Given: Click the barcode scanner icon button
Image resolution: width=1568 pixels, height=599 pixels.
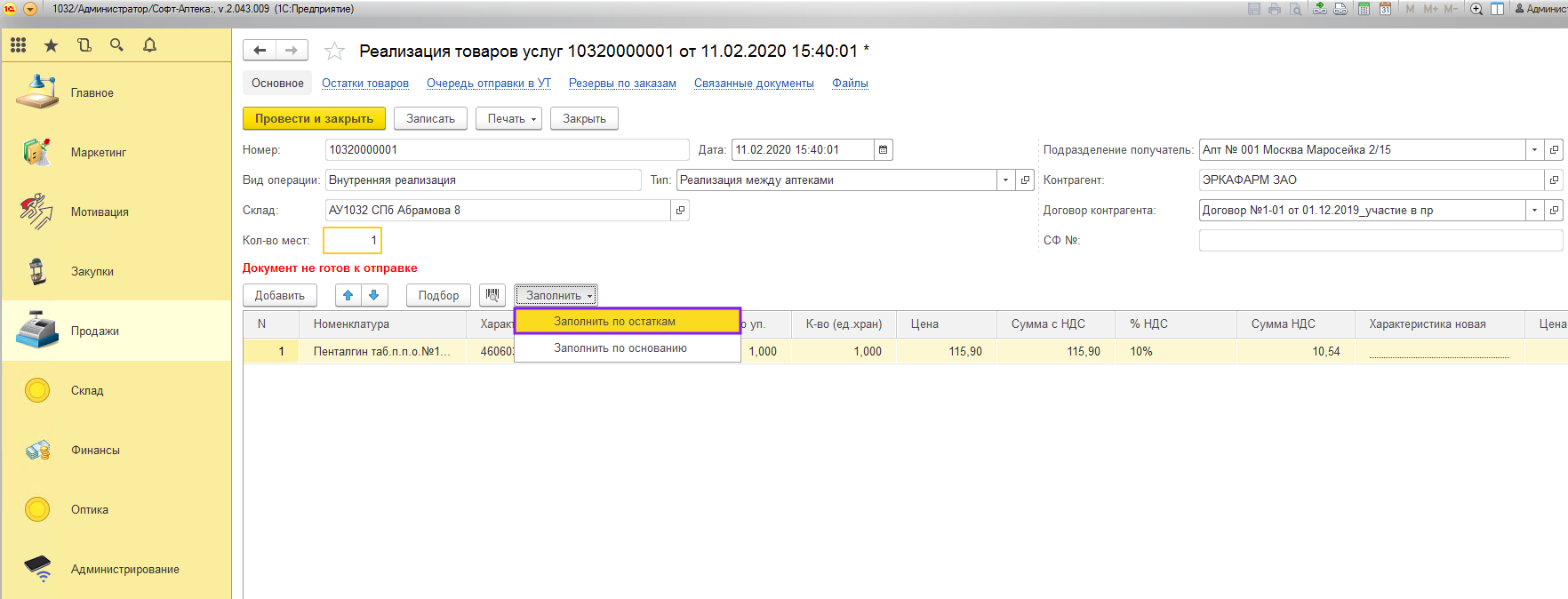Looking at the screenshot, I should pos(492,295).
